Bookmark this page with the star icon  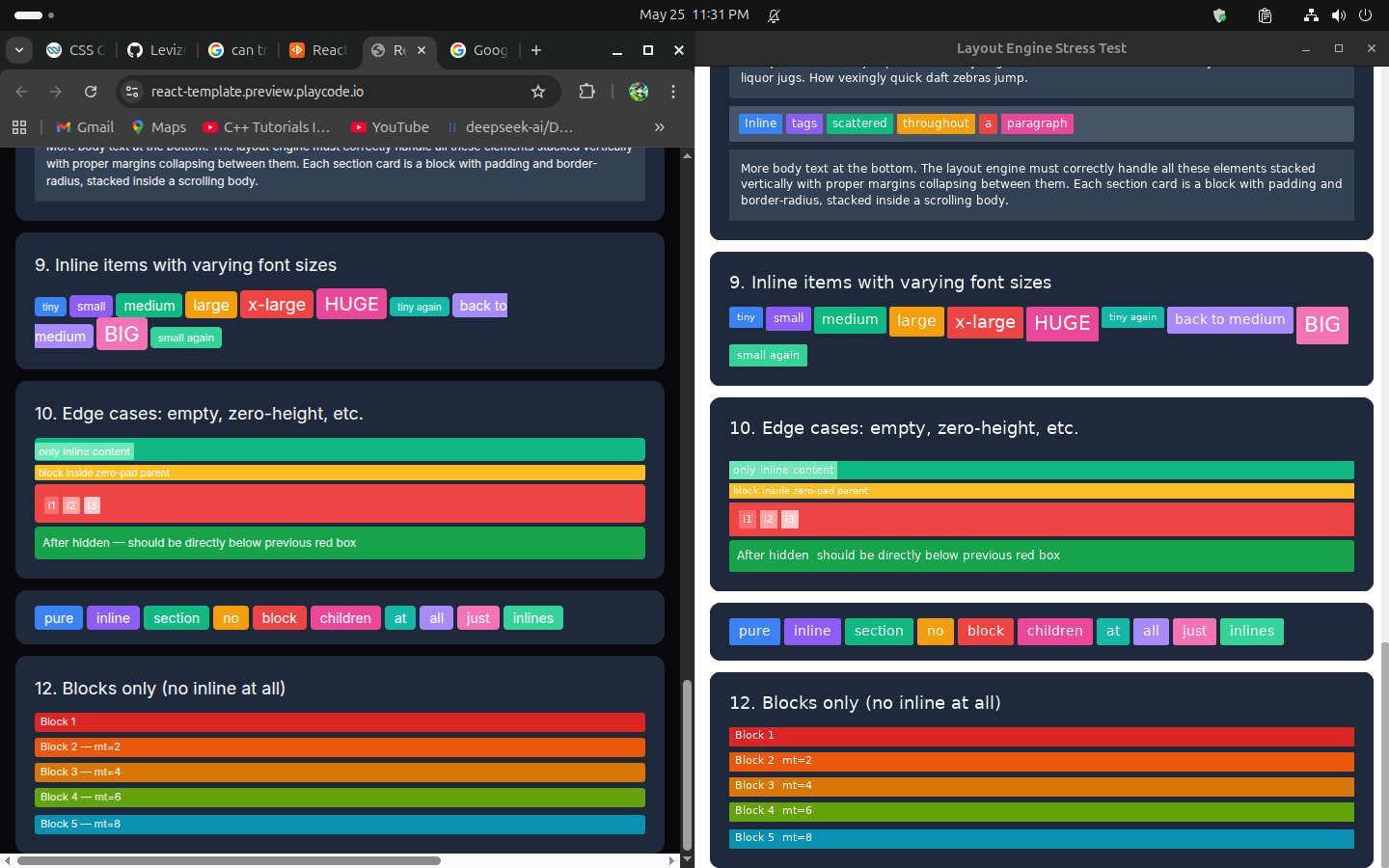tap(538, 92)
